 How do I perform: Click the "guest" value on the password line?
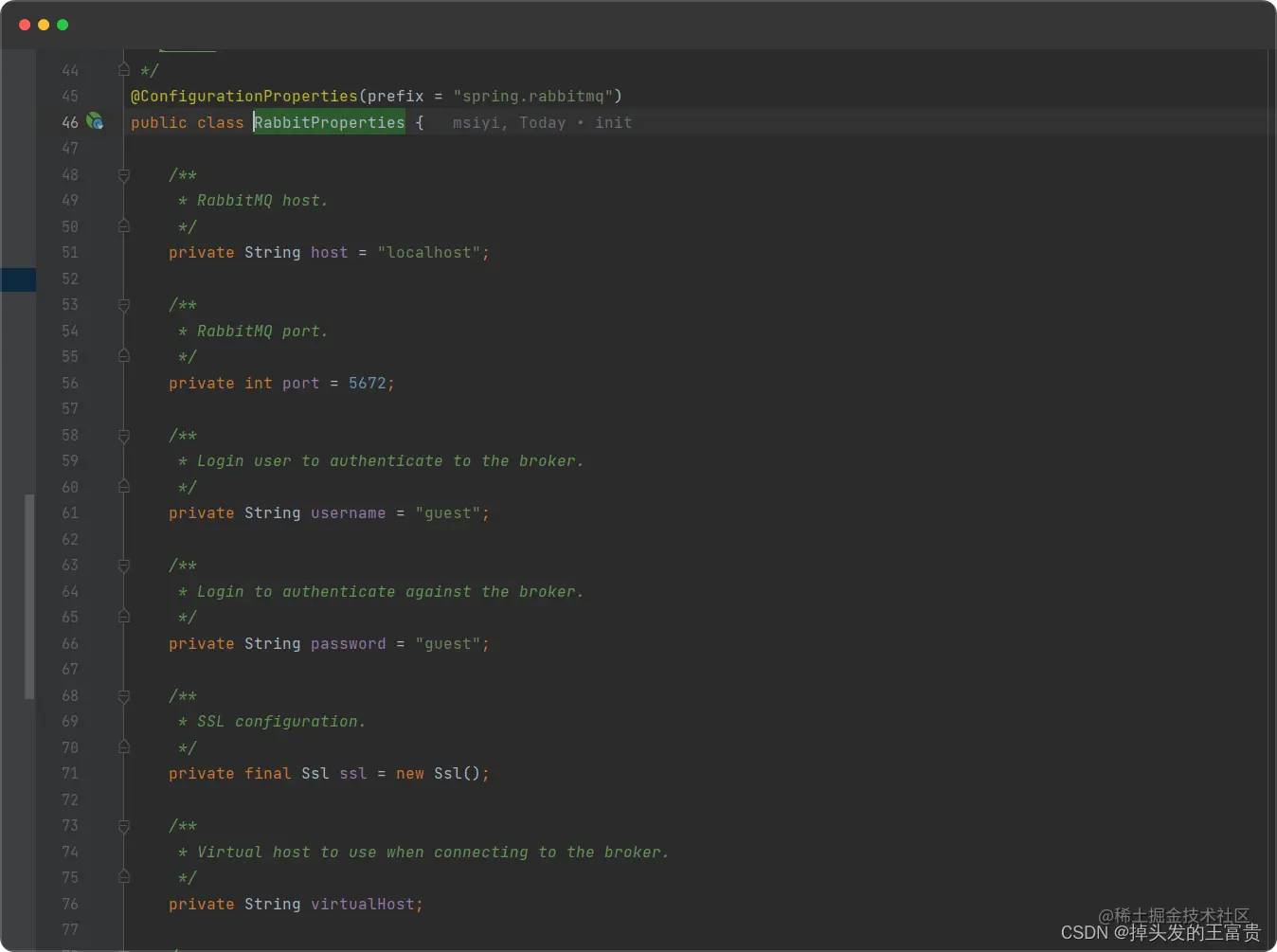coord(448,643)
